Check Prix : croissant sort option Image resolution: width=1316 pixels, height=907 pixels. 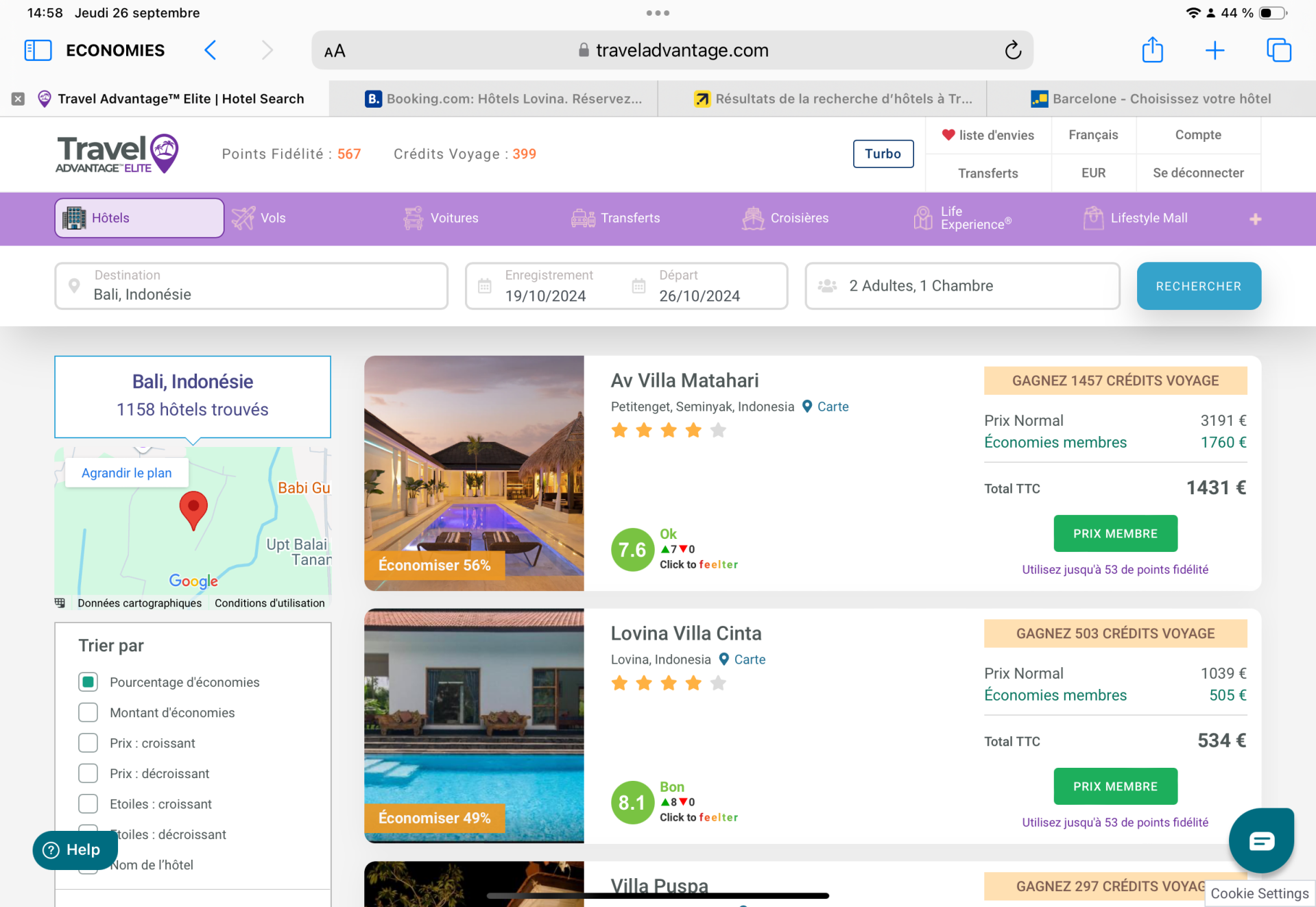pos(88,743)
